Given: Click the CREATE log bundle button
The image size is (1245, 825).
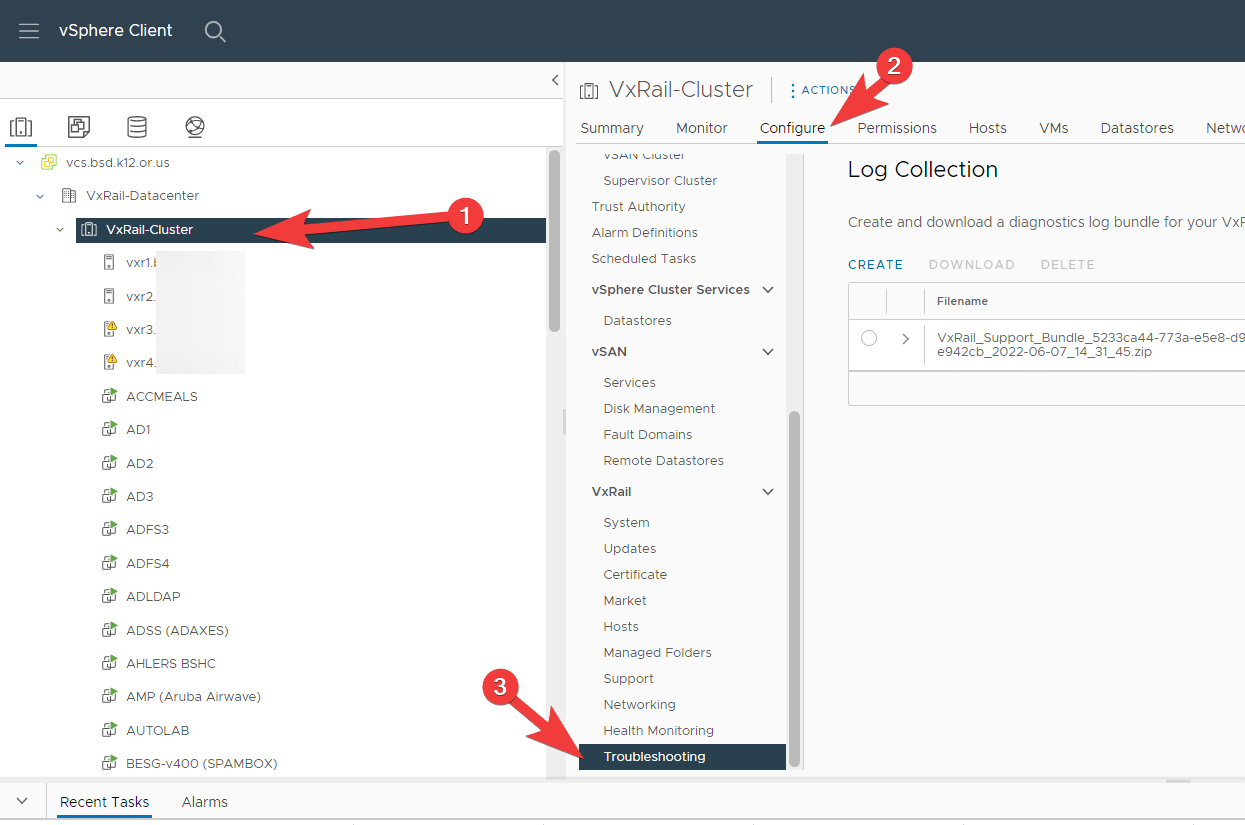Looking at the screenshot, I should (x=875, y=264).
